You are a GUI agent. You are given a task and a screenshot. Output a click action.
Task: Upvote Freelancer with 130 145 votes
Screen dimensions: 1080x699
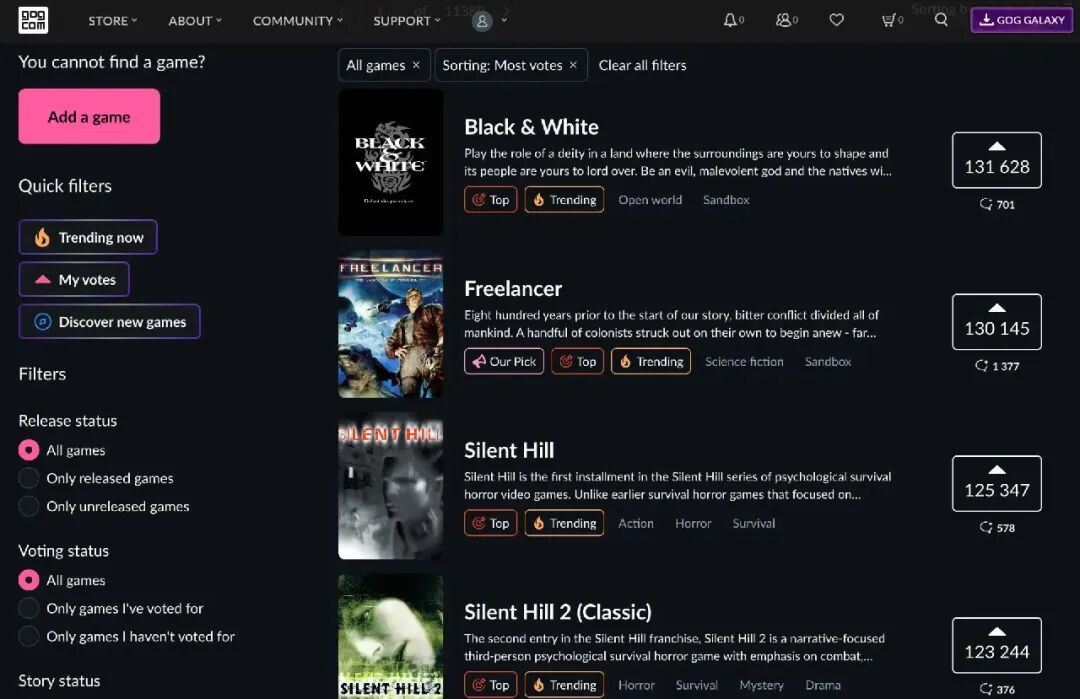tap(997, 322)
